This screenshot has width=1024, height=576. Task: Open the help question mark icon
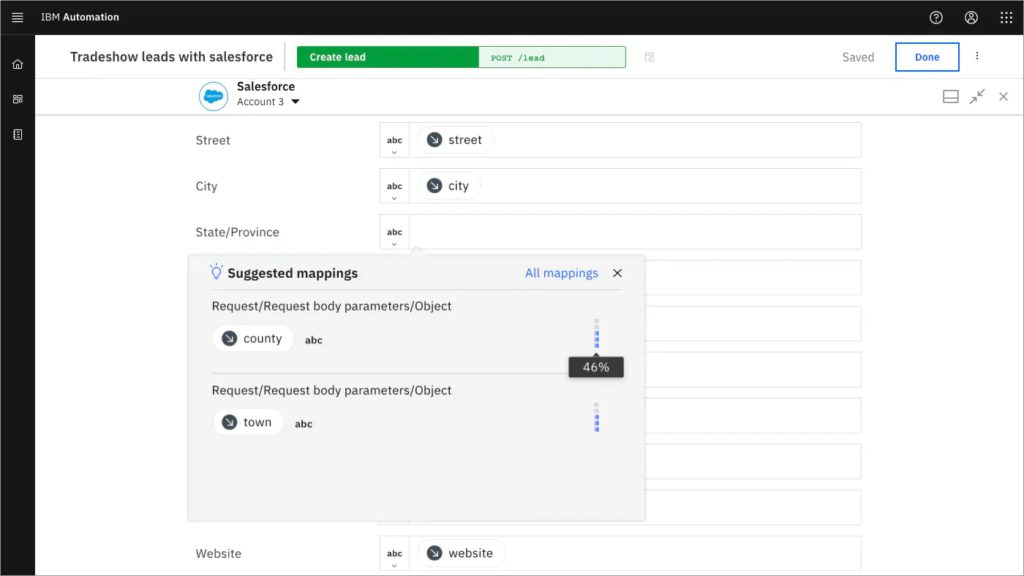[936, 18]
